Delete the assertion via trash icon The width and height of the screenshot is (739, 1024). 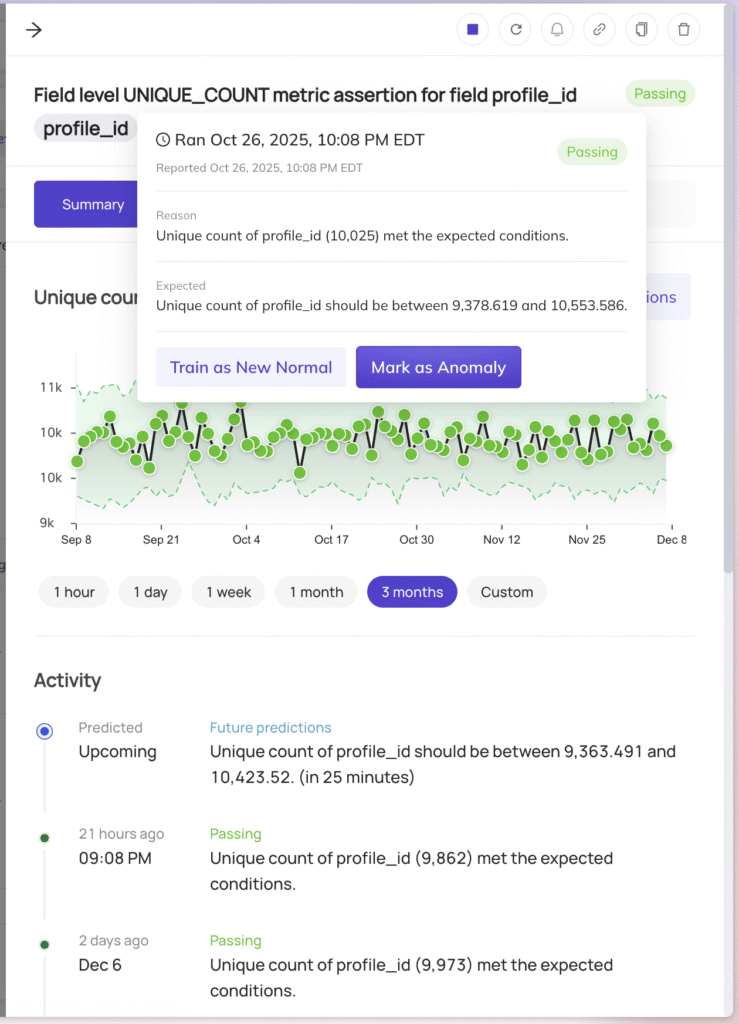683,29
